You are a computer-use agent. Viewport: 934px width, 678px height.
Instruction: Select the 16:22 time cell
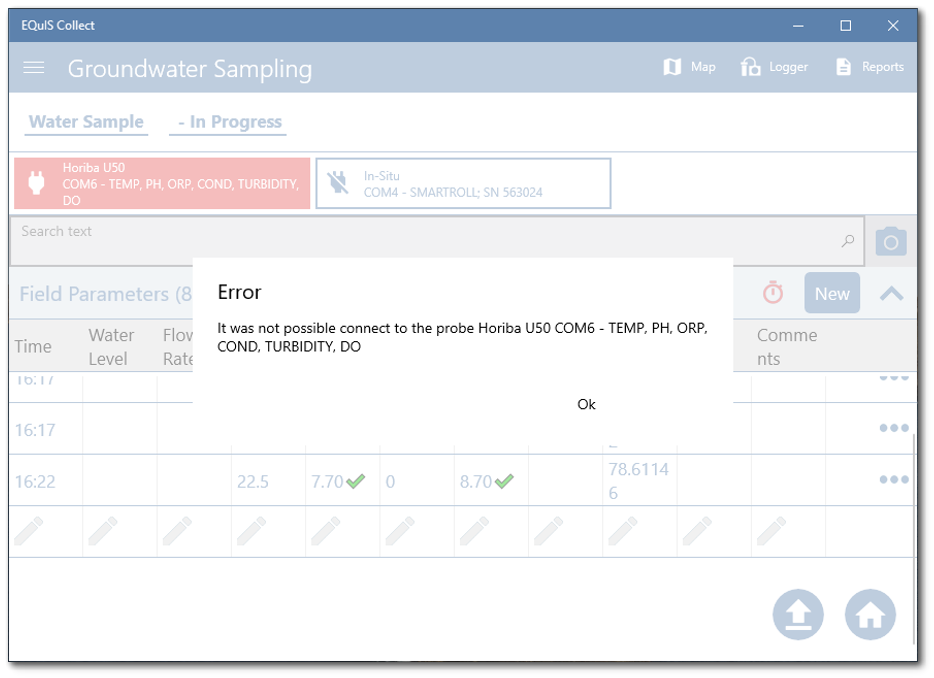35,481
